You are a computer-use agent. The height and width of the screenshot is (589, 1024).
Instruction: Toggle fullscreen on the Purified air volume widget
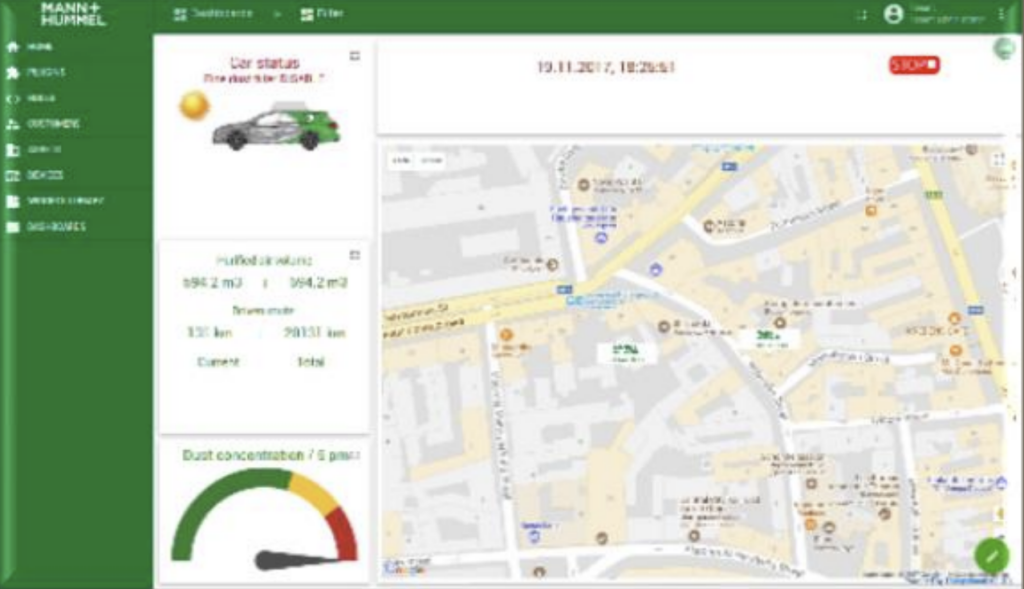pyautogui.click(x=355, y=255)
